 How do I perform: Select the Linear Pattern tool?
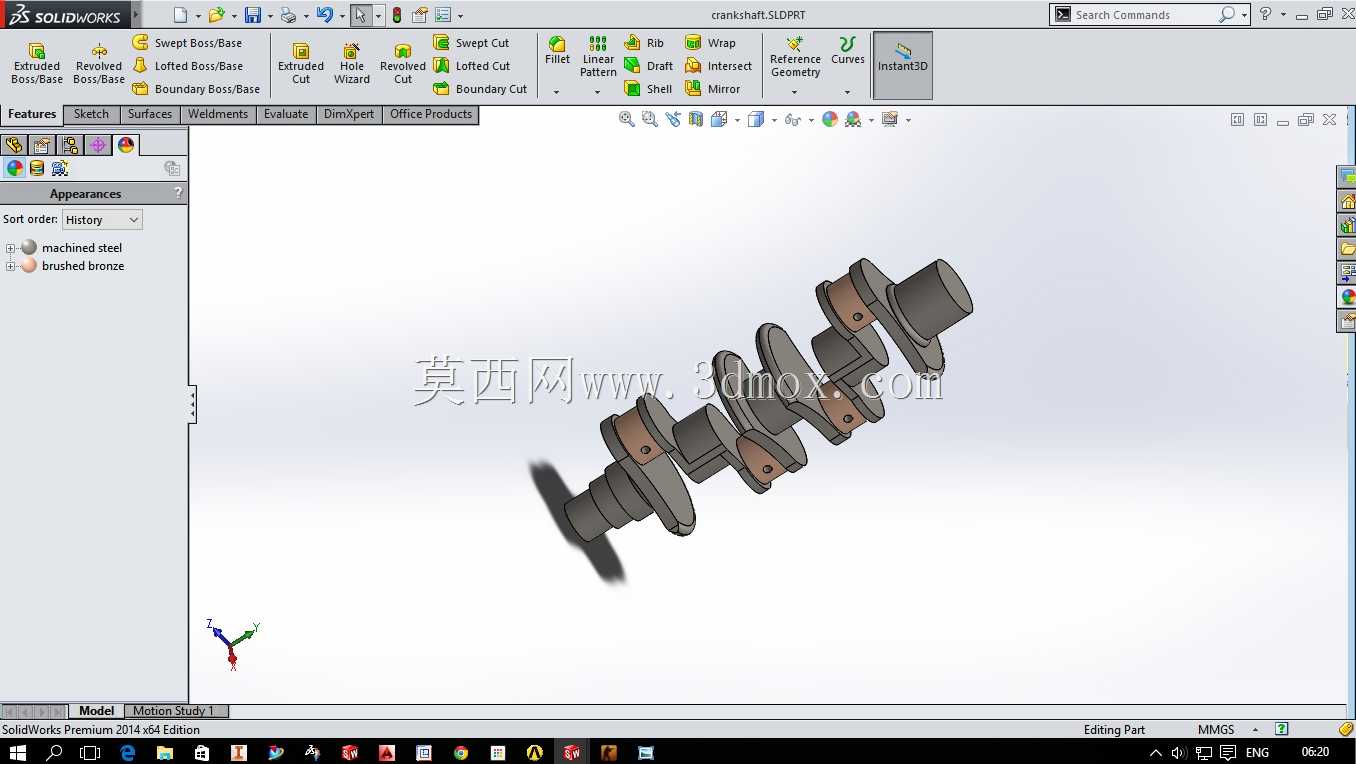click(598, 57)
